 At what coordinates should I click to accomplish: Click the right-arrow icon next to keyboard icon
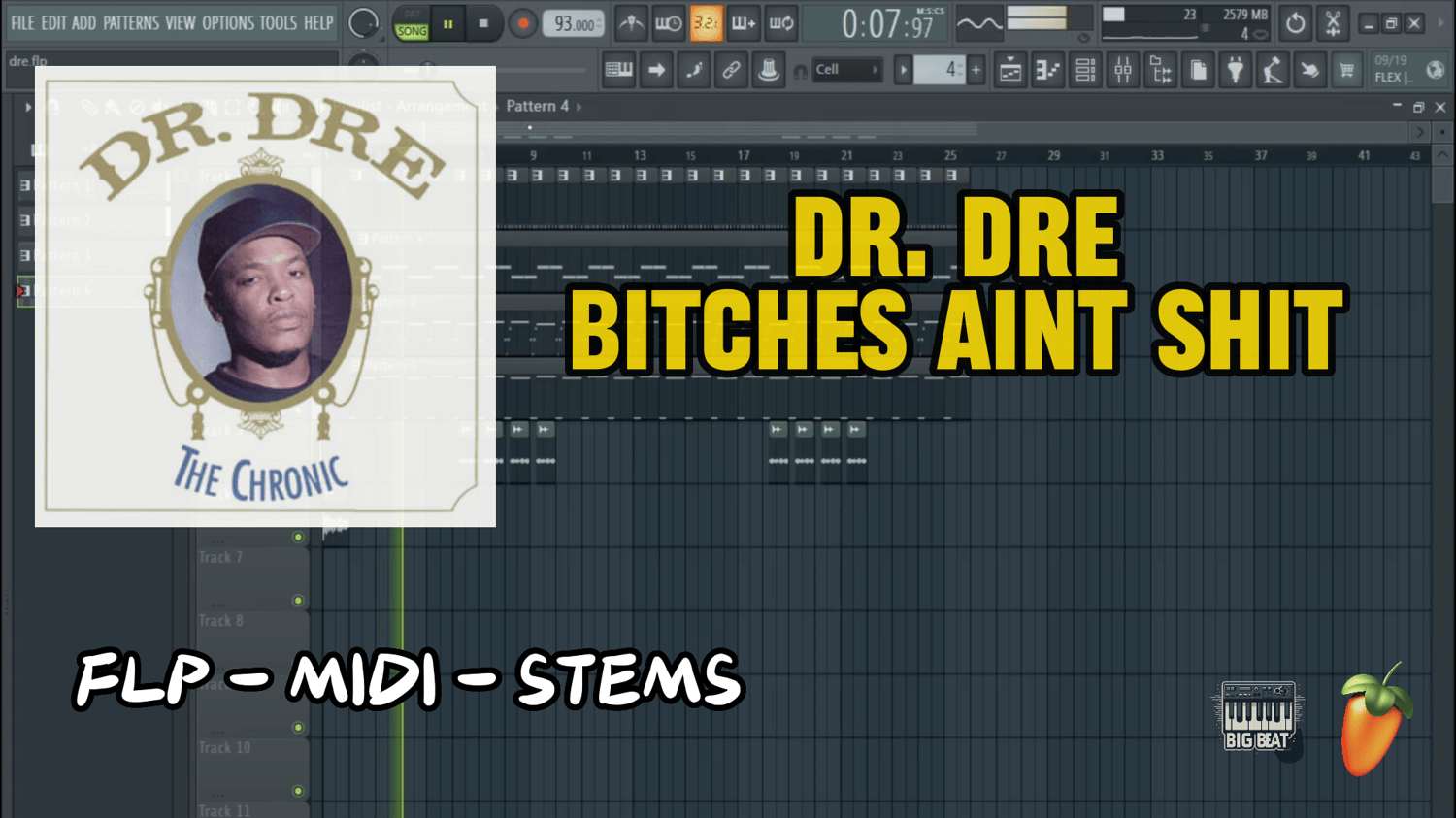(657, 70)
